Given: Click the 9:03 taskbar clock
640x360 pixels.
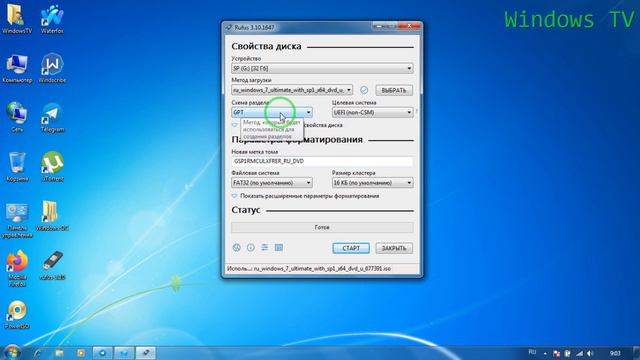Looking at the screenshot, I should point(615,353).
